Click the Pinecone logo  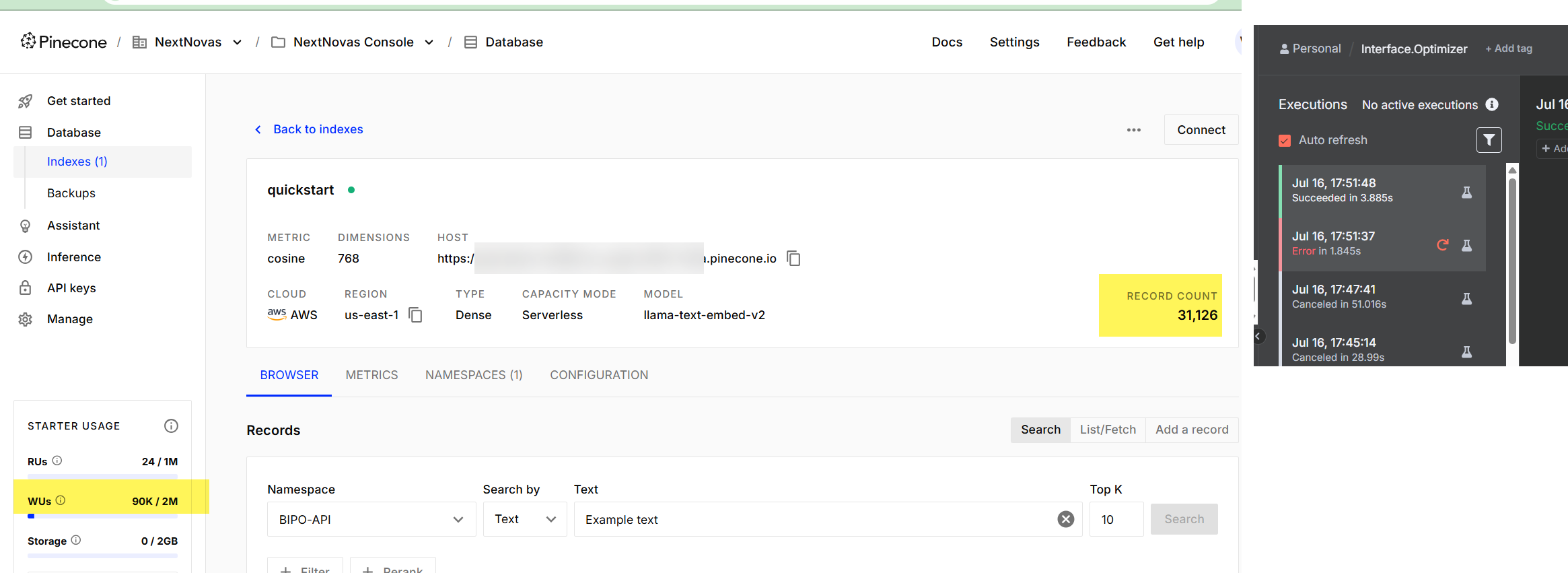(x=63, y=42)
